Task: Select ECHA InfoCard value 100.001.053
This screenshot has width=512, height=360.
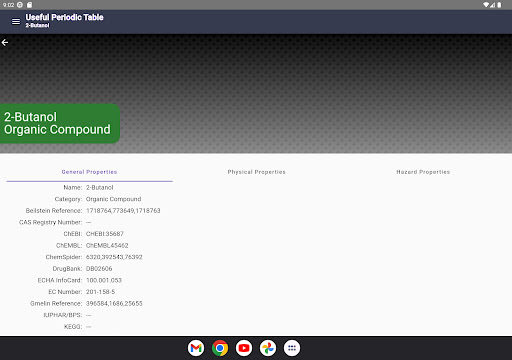Action: click(x=104, y=280)
